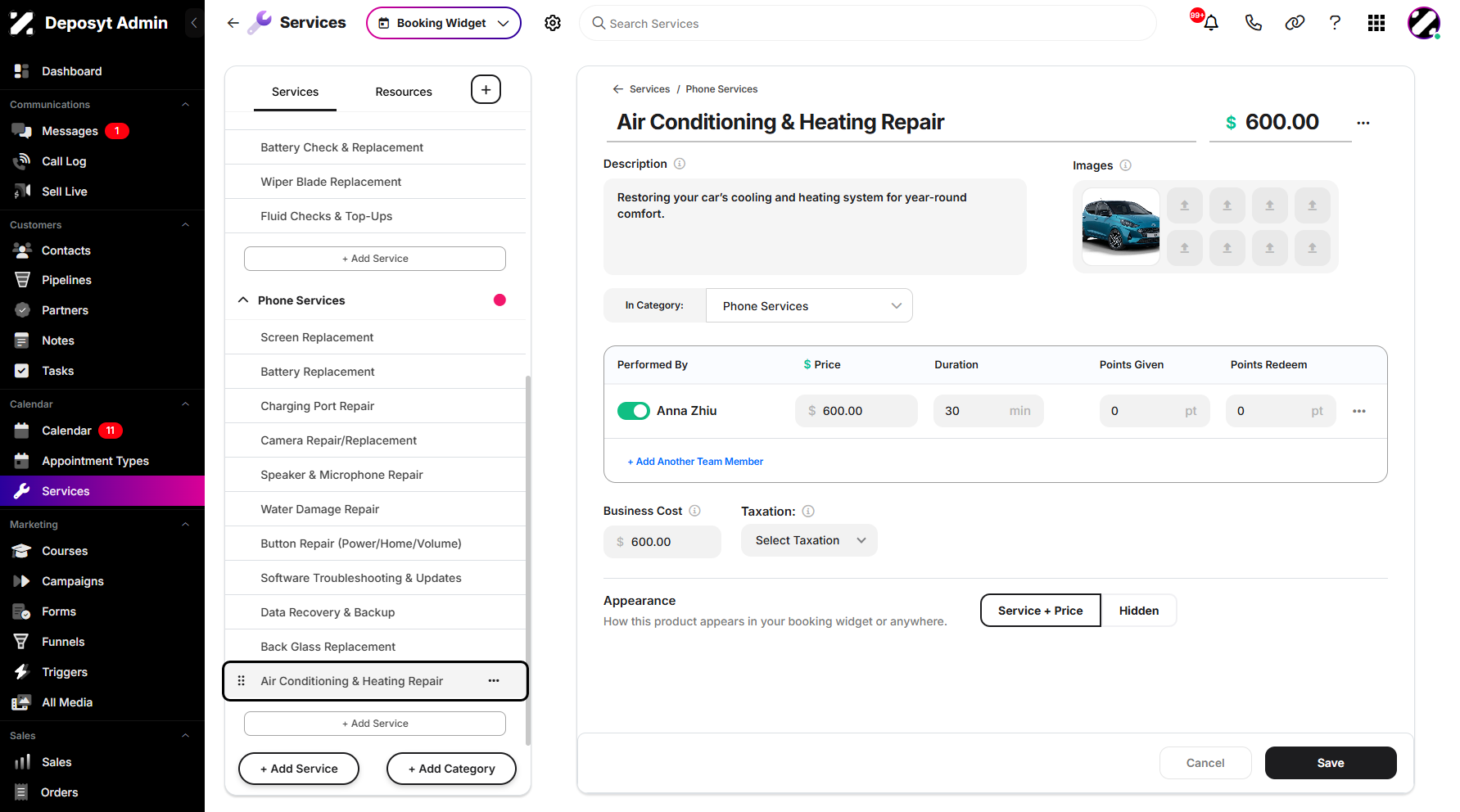Click Add Another Team Member link
This screenshot has width=1460, height=812.
click(x=695, y=462)
